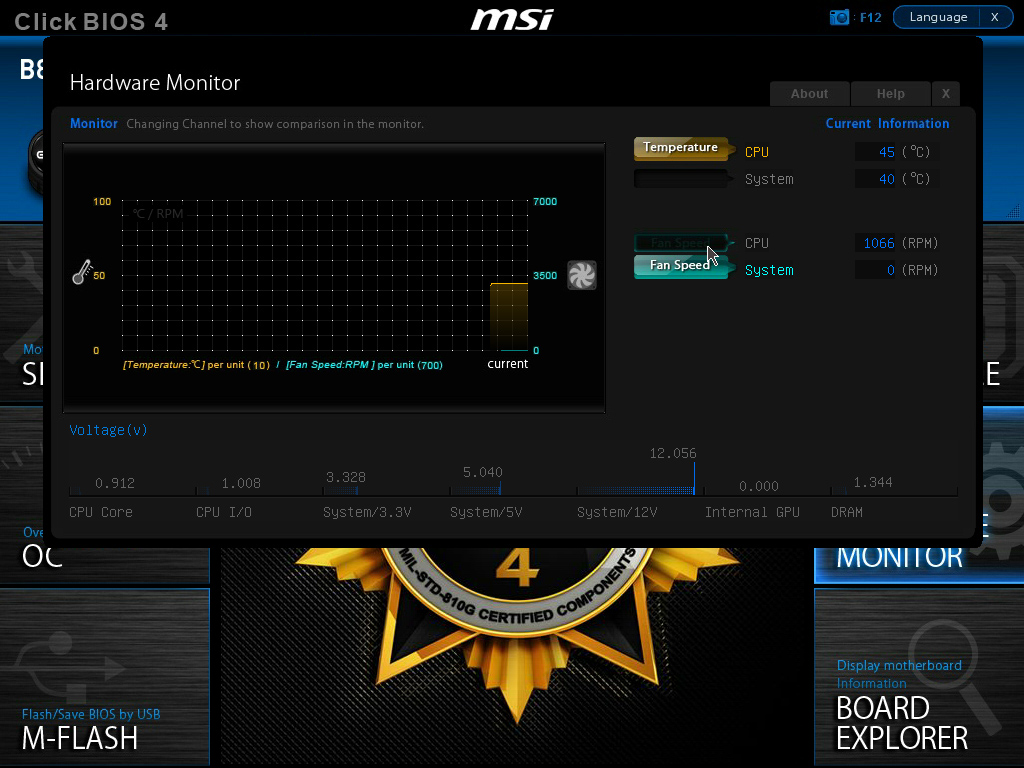
Task: Click the System/3.3V voltage bar
Action: (340, 490)
